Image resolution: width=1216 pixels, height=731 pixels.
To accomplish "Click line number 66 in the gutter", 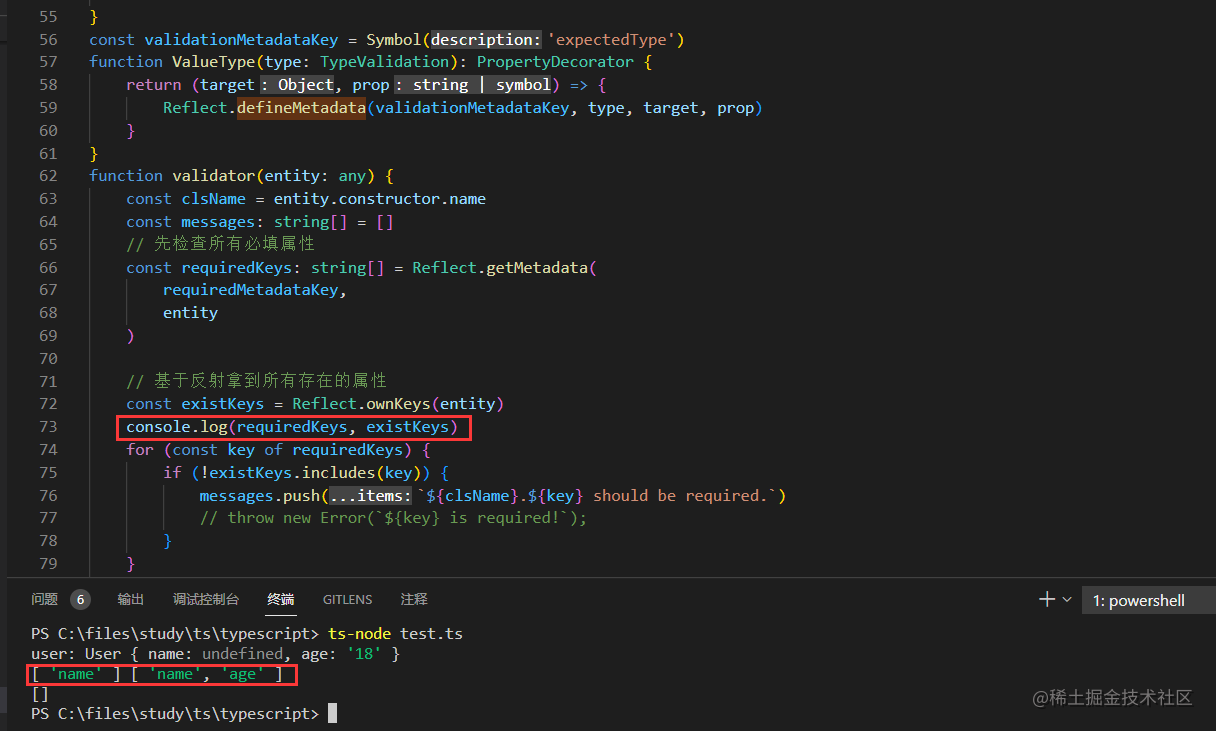I will (x=48, y=267).
